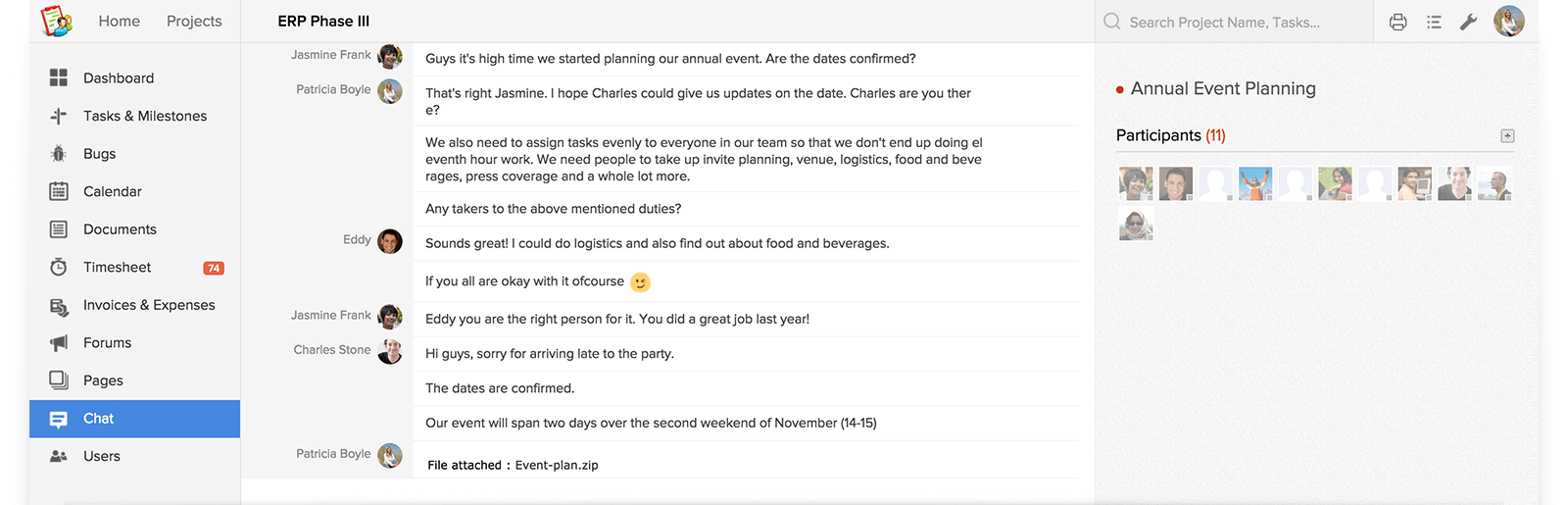Select the Projects tab
Viewport: 1568px width, 505px height.
click(194, 22)
